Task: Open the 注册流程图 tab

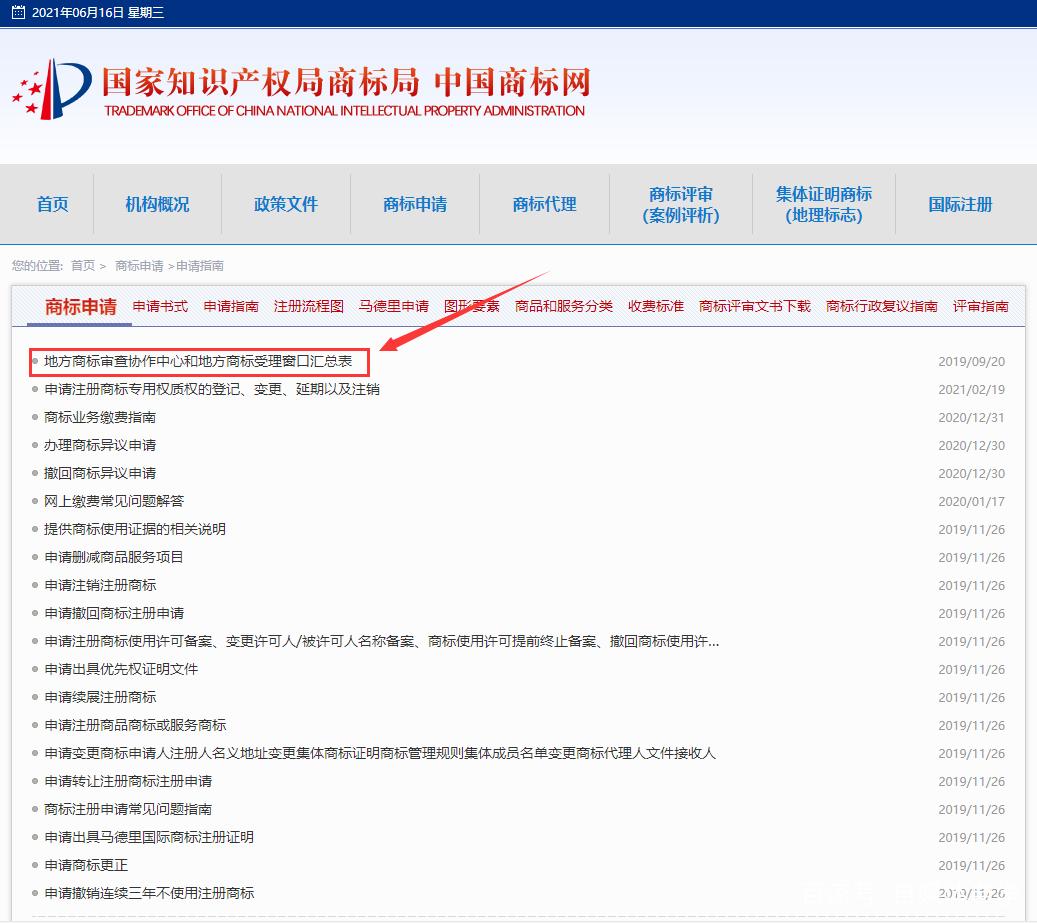Action: point(308,306)
